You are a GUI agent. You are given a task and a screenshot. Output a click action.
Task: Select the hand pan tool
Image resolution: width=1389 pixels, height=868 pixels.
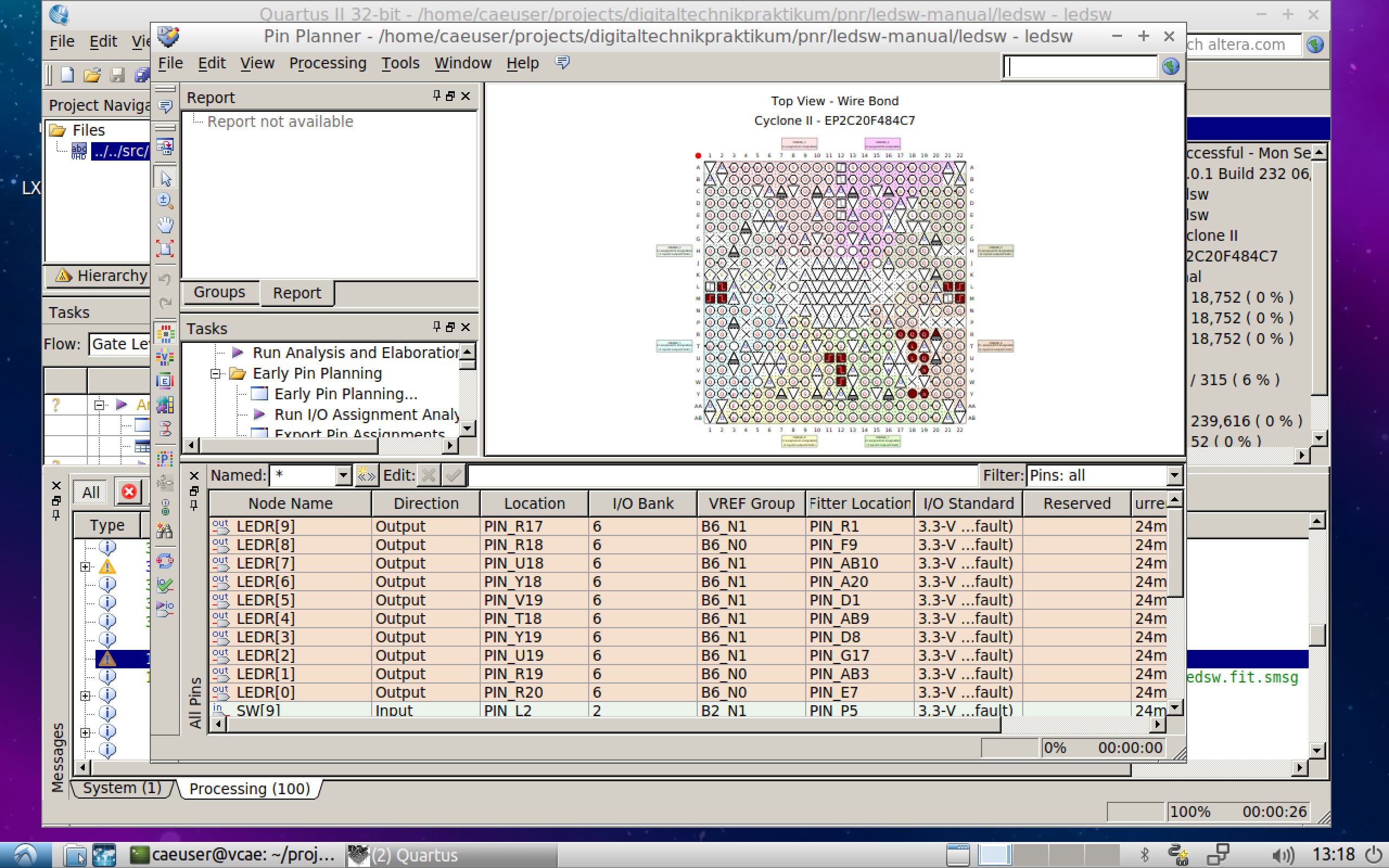click(x=165, y=225)
